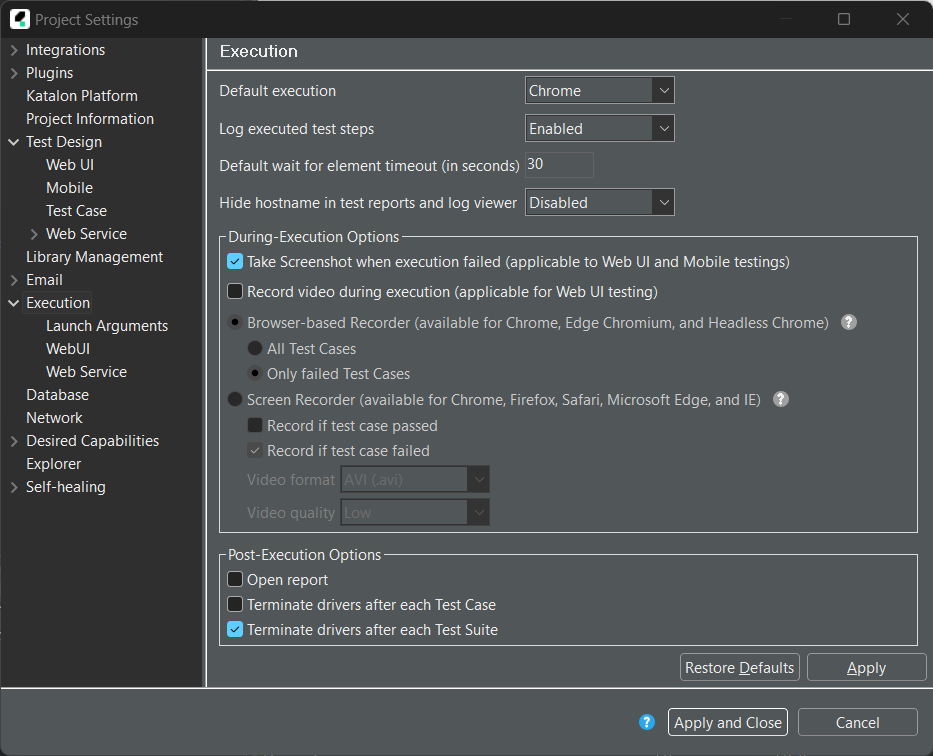Expand the Desired Capabilities node

coord(14,441)
